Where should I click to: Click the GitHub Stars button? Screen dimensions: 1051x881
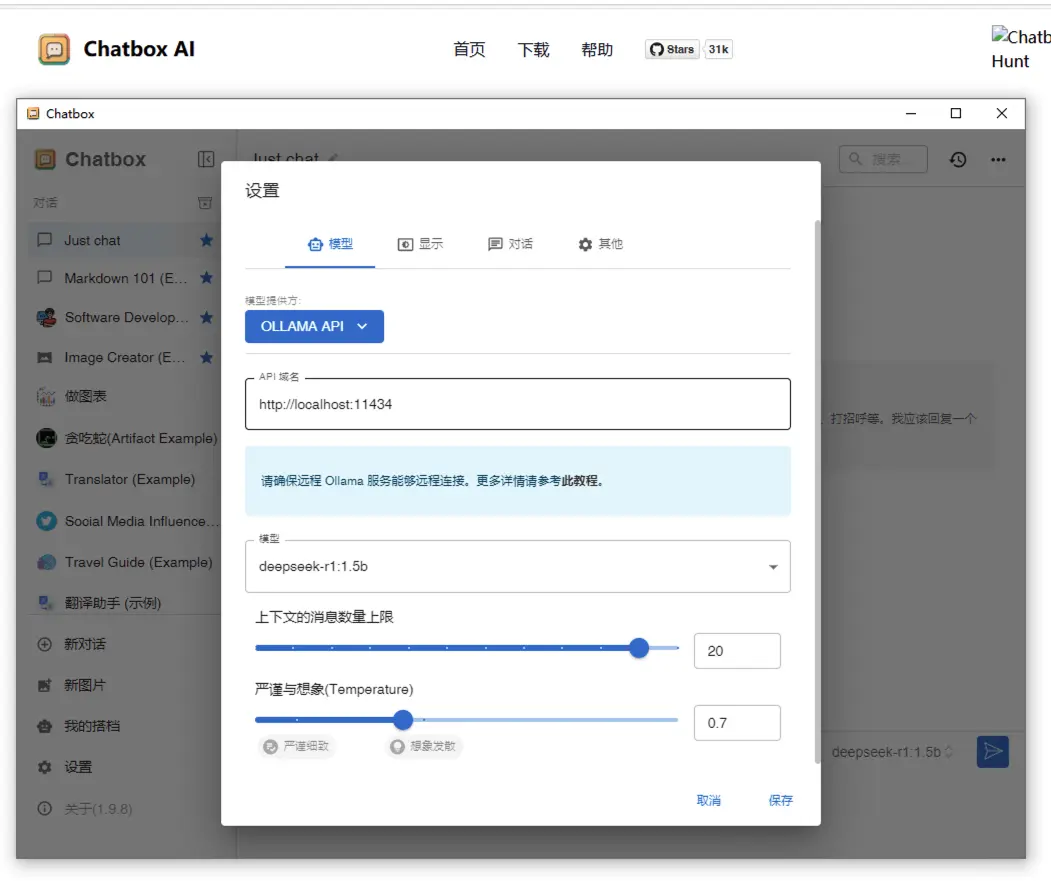[672, 49]
